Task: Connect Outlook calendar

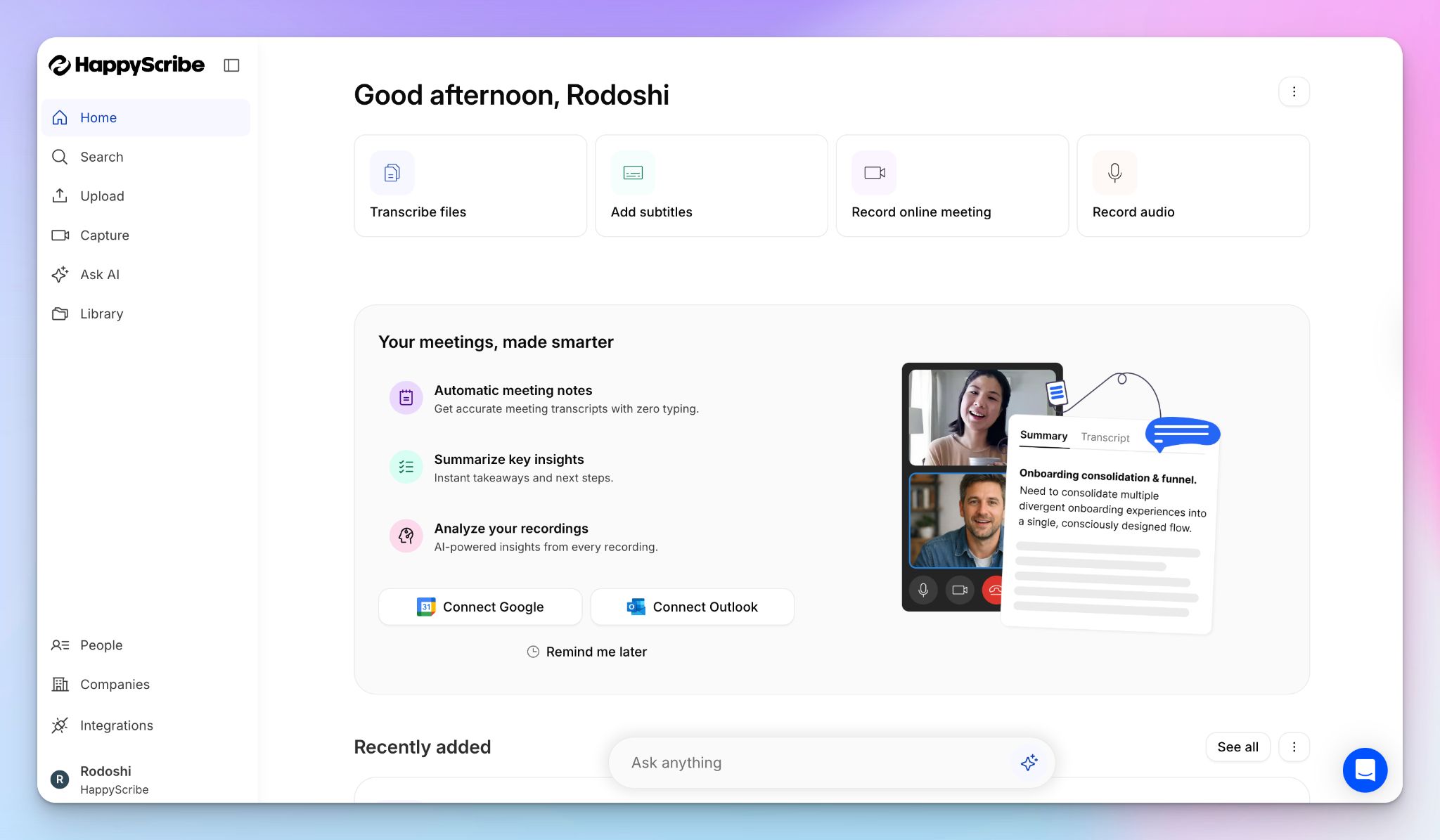Action: coord(692,607)
